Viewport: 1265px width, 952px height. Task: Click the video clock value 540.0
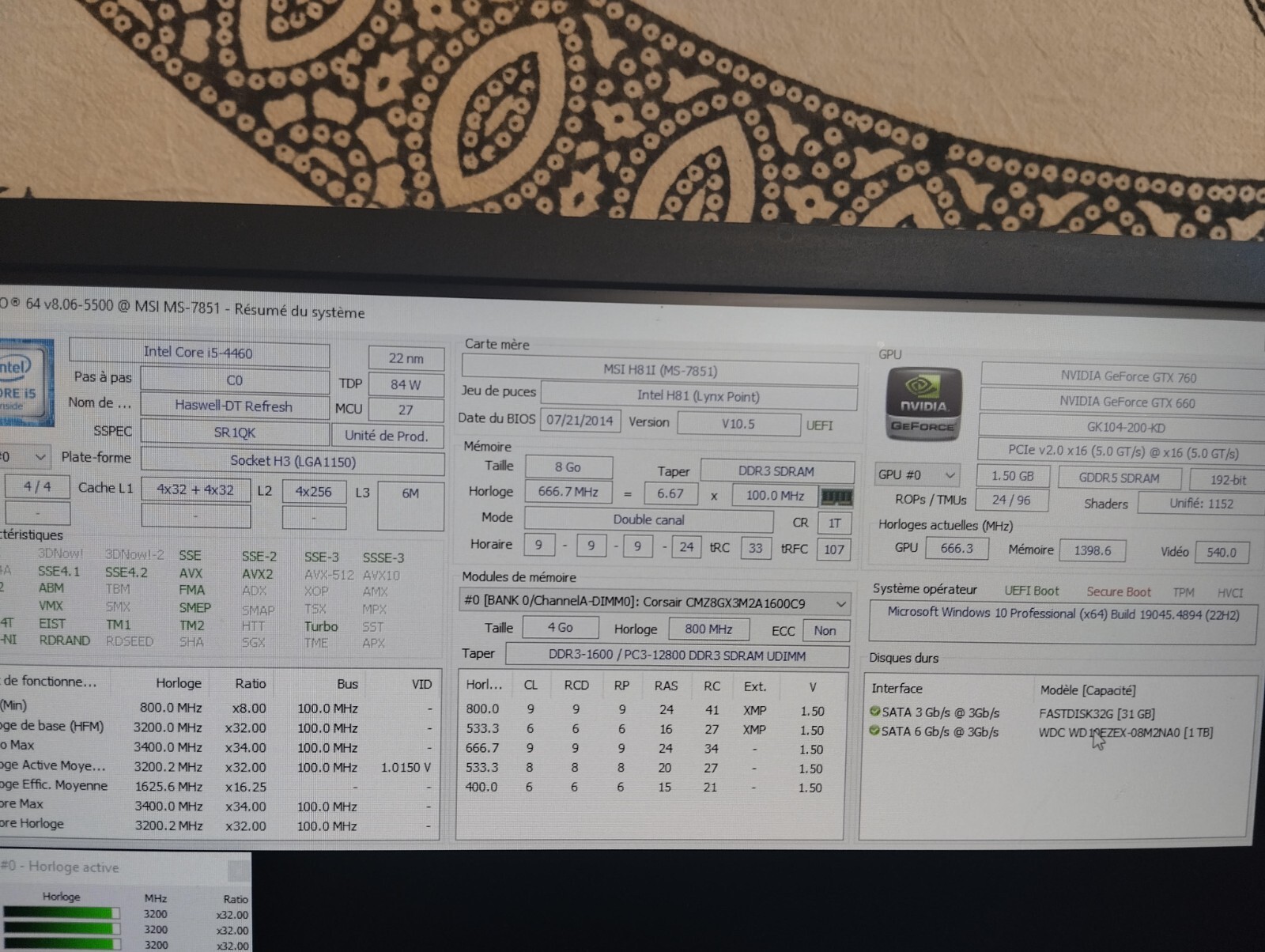click(x=1222, y=553)
